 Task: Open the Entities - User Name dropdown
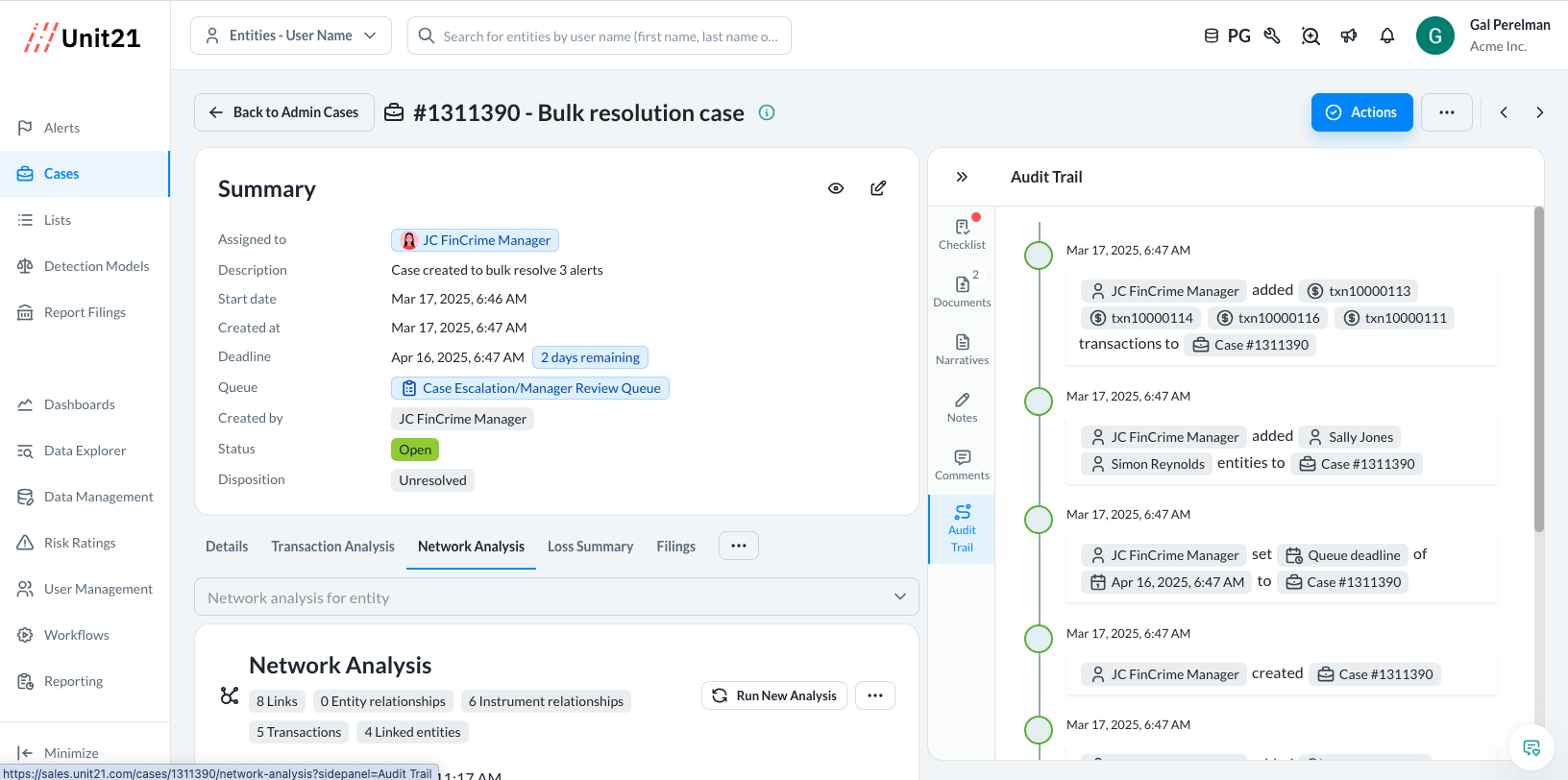coord(291,36)
